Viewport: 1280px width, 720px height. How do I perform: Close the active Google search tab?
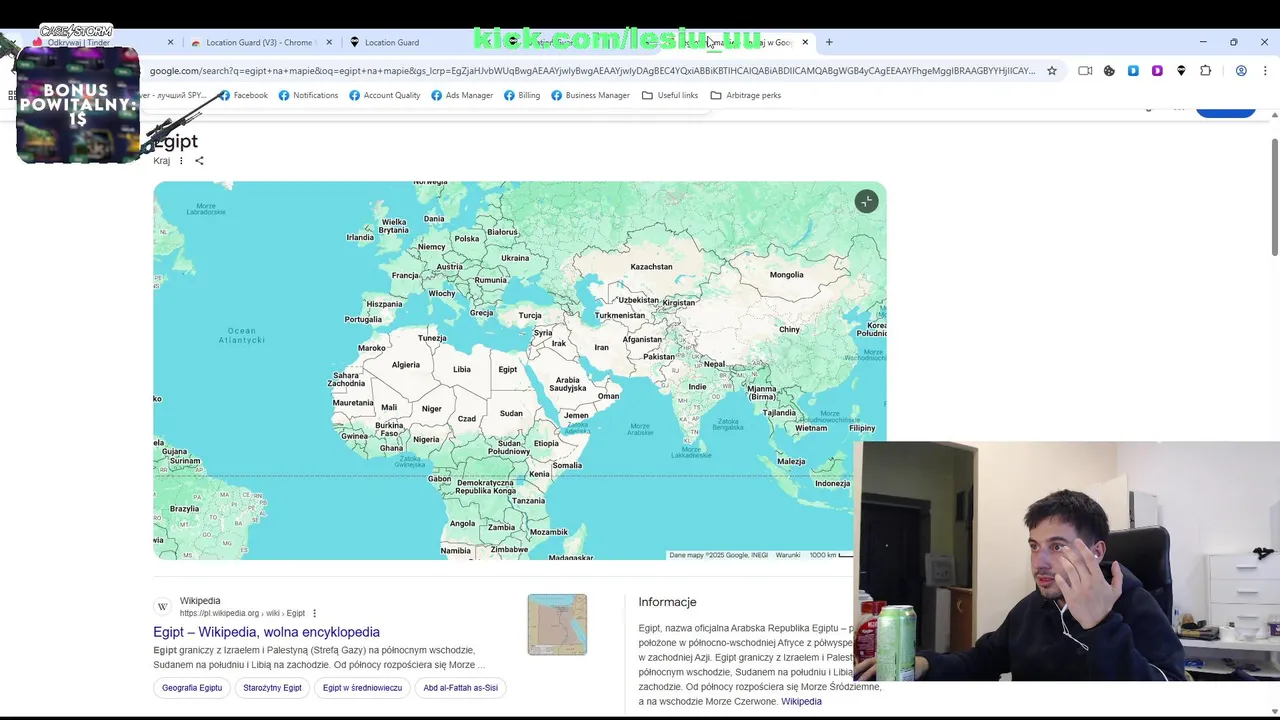click(x=805, y=42)
